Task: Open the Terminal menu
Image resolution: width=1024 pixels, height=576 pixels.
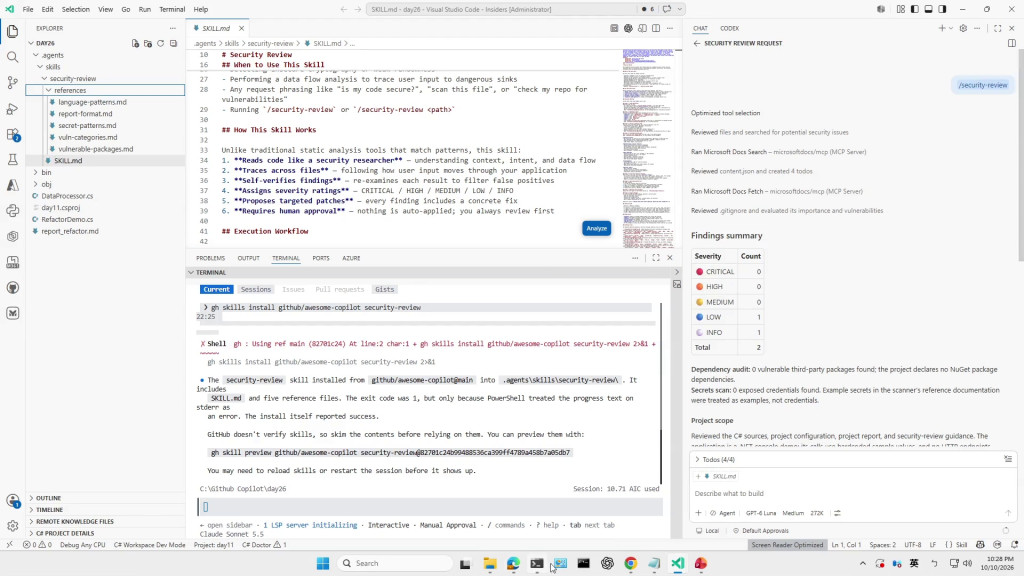Action: click(172, 9)
